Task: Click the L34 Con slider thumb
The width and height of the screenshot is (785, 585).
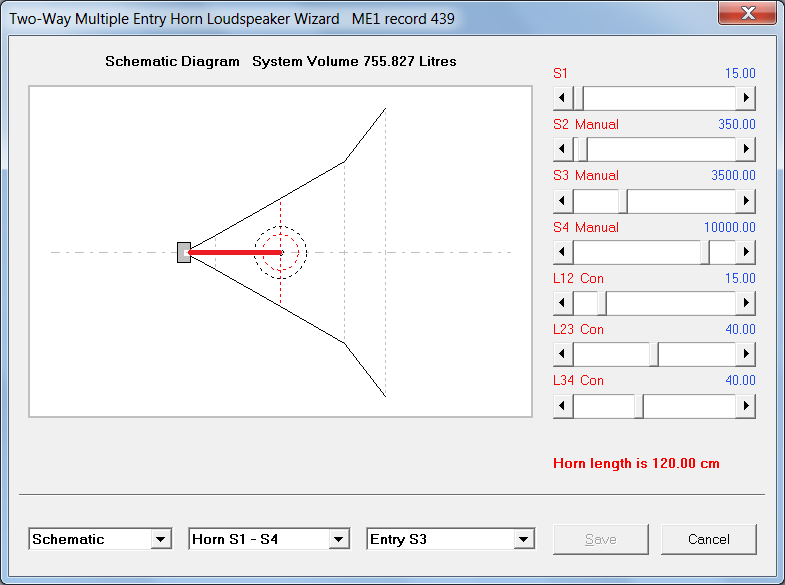Action: 639,405
